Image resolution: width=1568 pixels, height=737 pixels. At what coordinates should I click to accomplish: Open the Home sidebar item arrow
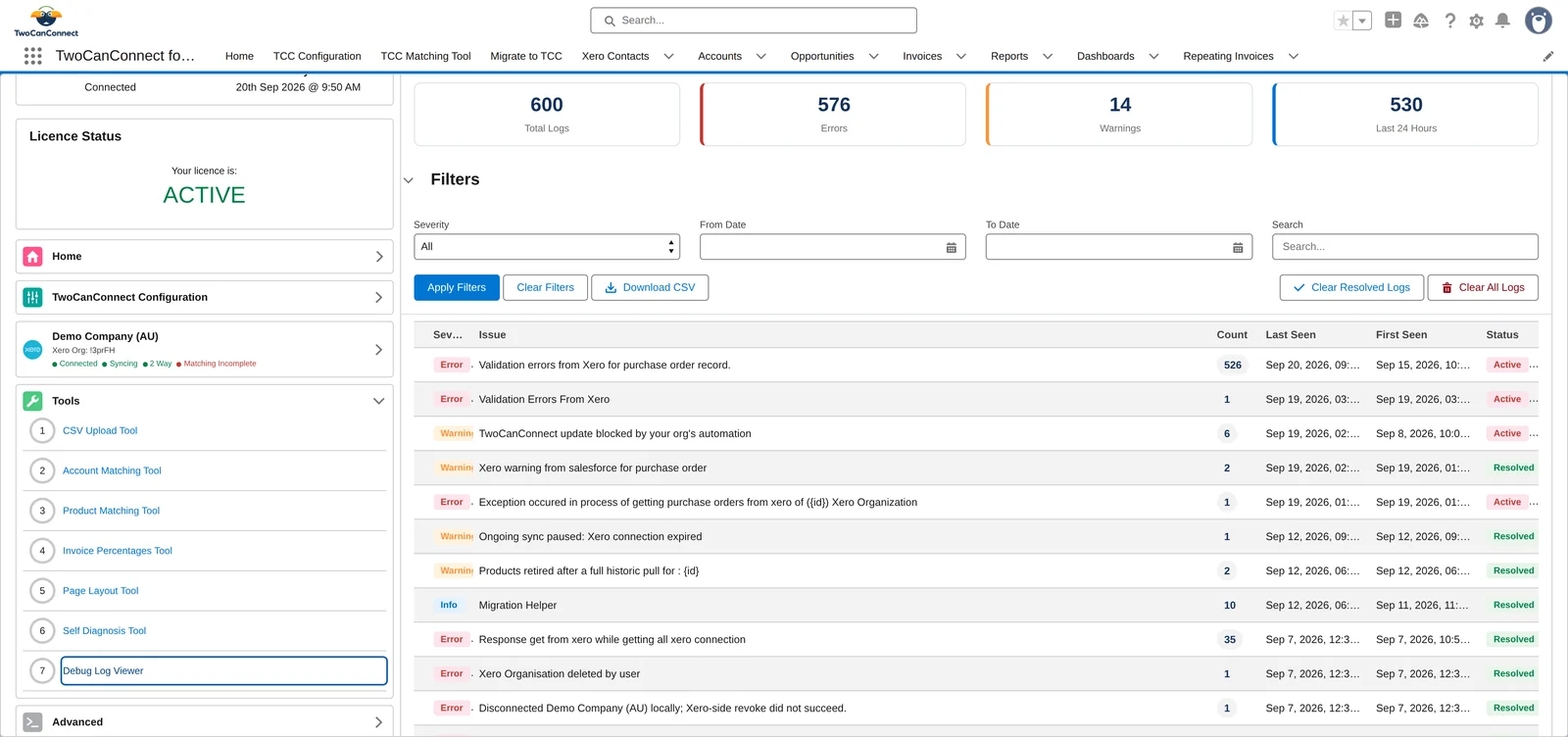point(379,257)
